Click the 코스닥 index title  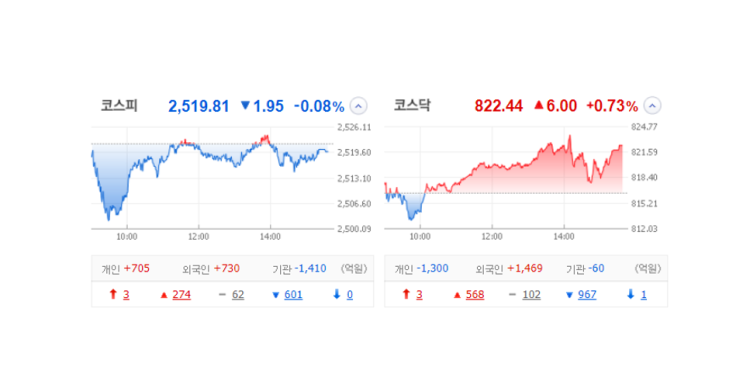point(412,105)
